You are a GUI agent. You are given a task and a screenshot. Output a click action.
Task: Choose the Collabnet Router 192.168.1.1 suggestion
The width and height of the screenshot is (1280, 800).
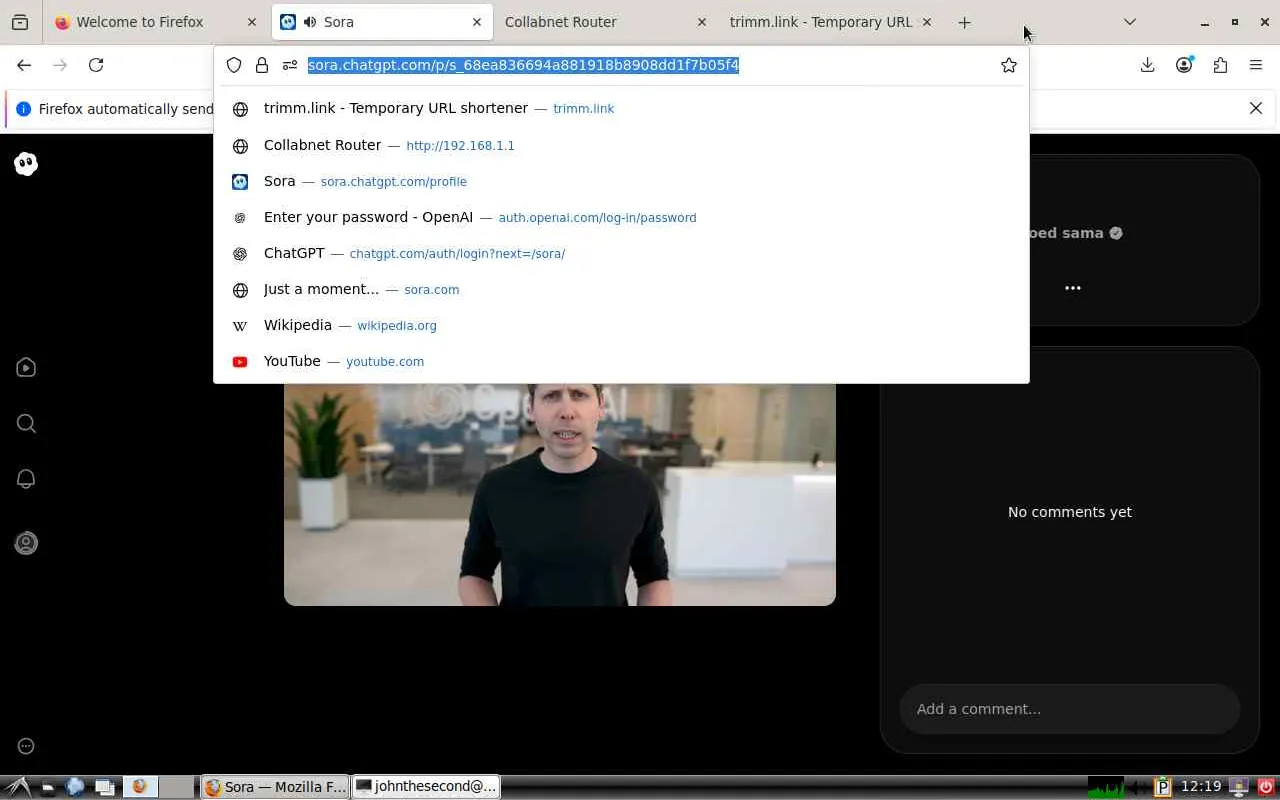point(621,145)
